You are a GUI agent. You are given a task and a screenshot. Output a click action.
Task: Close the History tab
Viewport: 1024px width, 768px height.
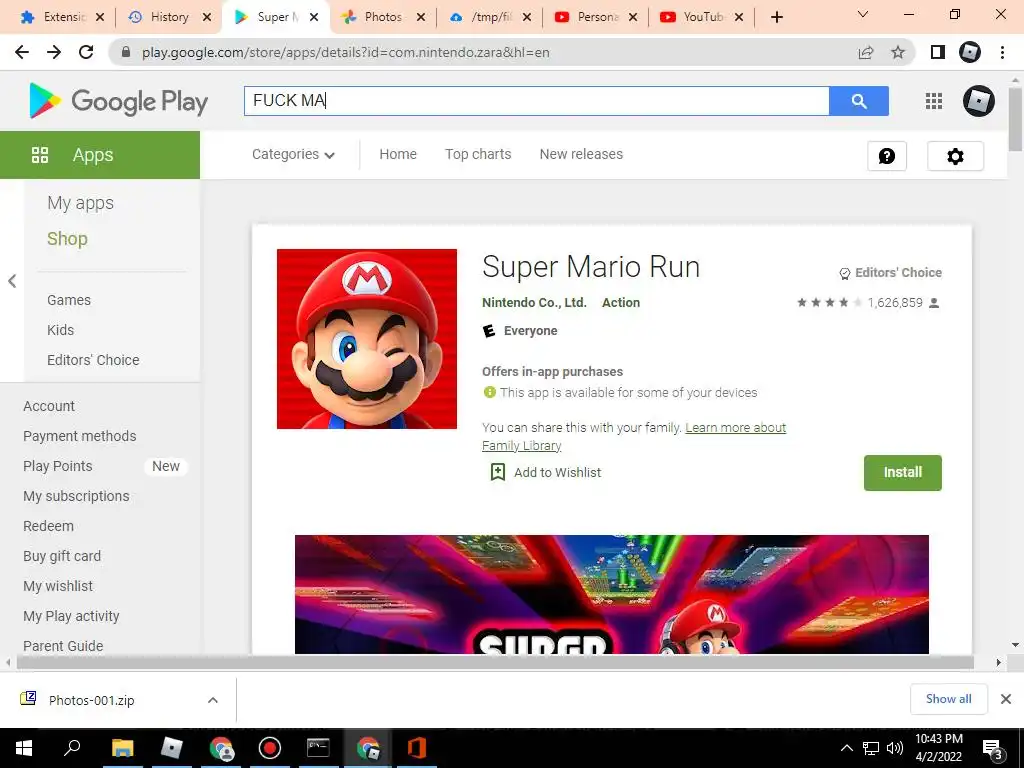point(207,17)
